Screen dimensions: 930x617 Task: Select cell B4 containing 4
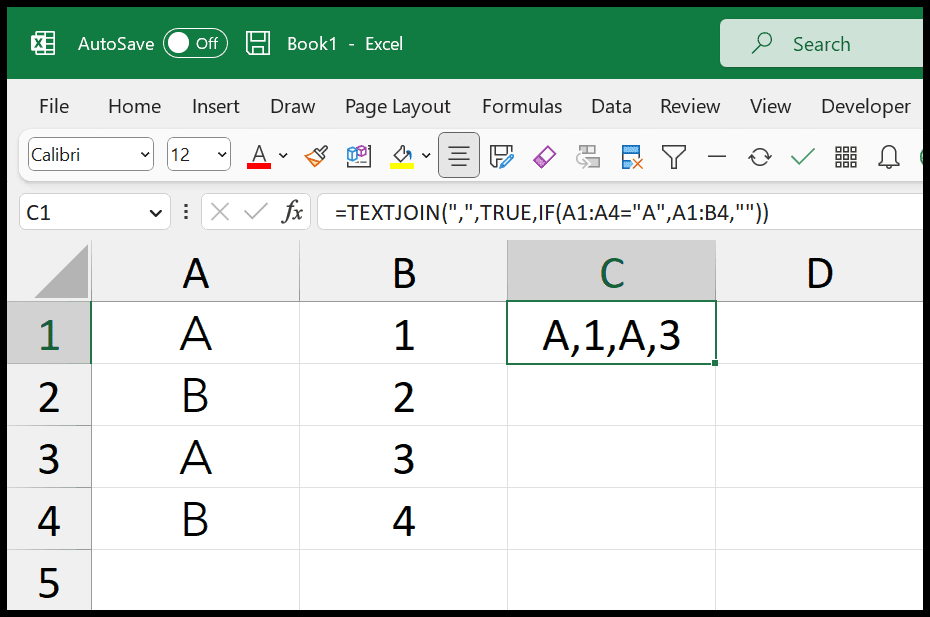pyautogui.click(x=404, y=520)
